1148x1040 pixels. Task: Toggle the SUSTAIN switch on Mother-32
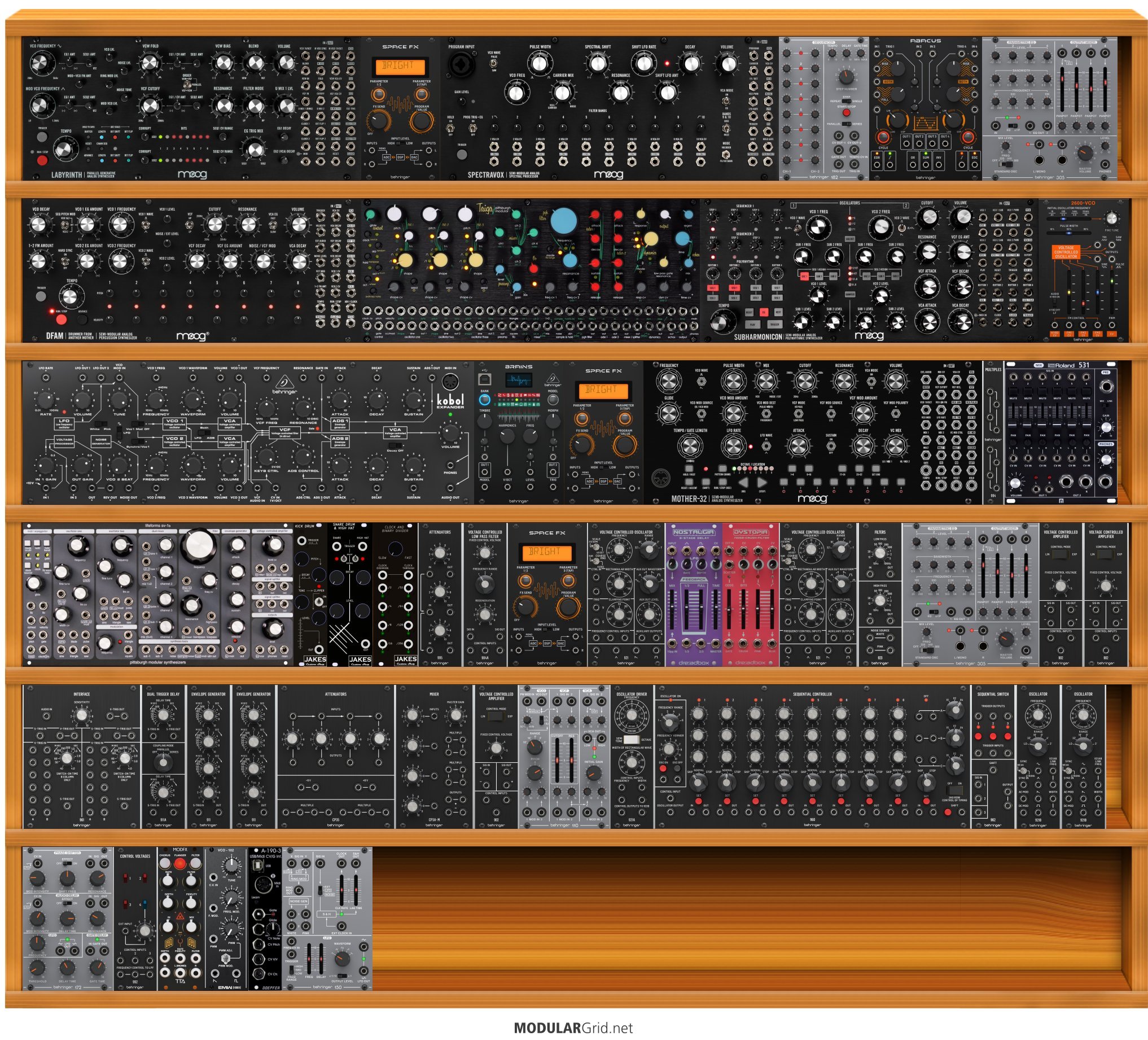[x=831, y=445]
